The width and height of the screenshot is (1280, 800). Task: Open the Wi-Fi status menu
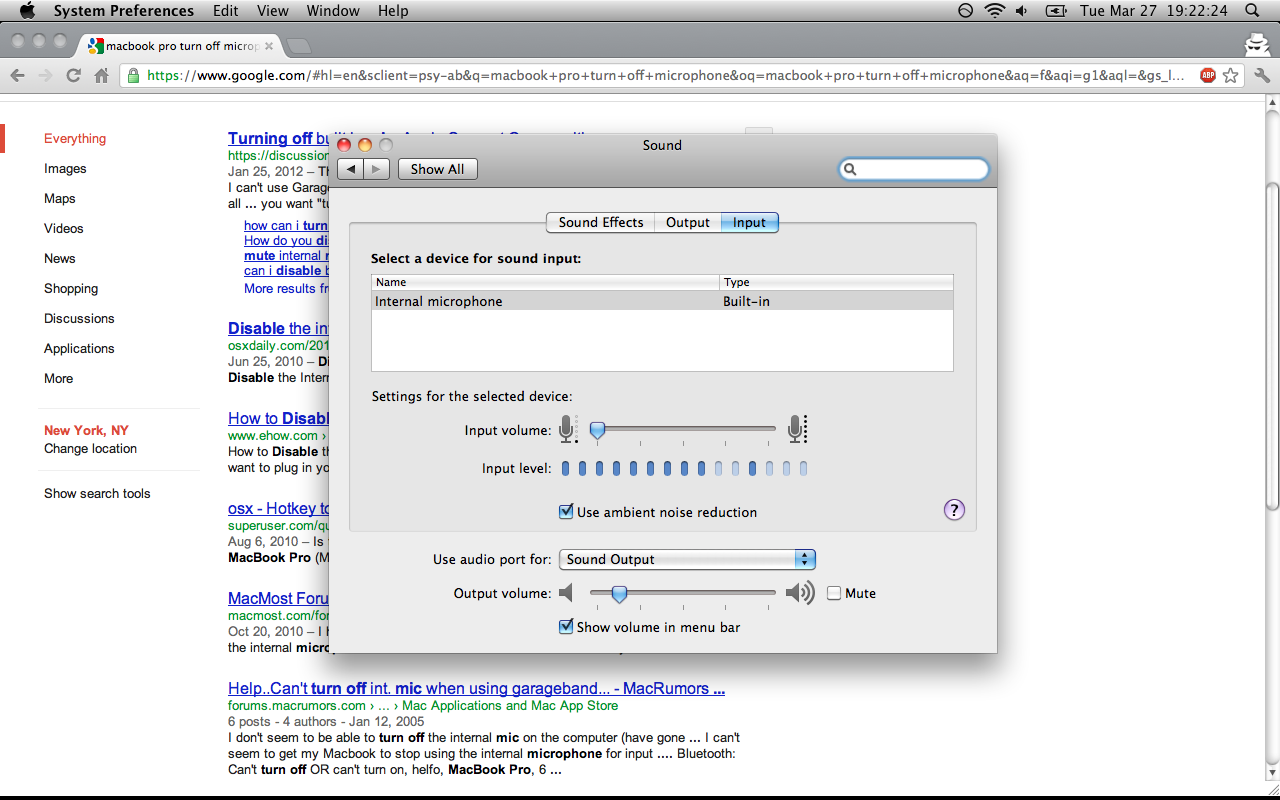[x=994, y=11]
